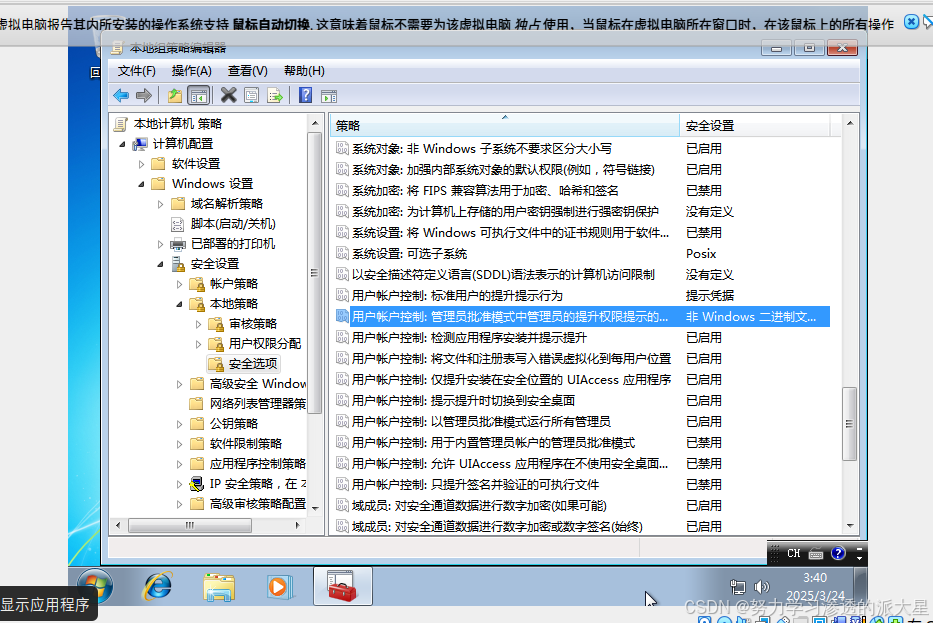
Task: Click the Show desktop button
Action: pos(860,586)
